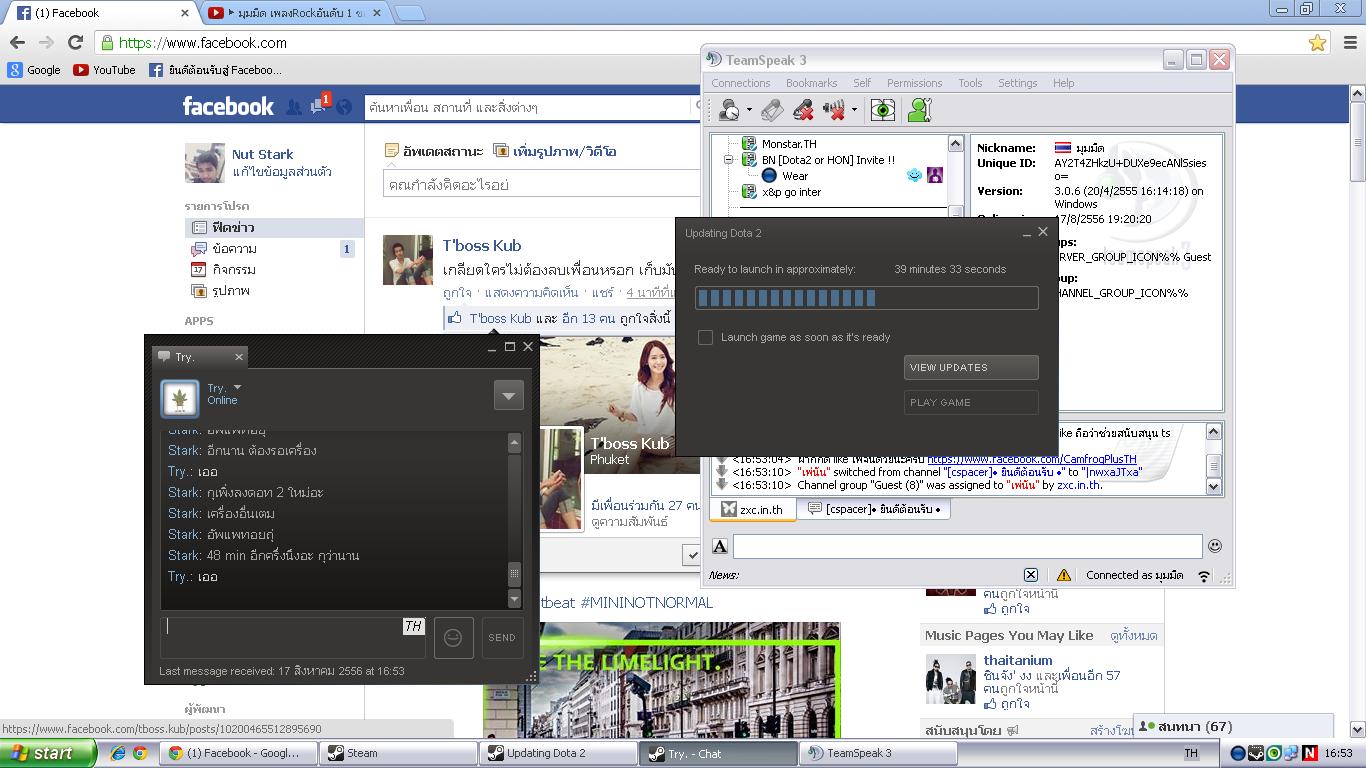The height and width of the screenshot is (768, 1366).
Task: Click TeamSpeak mute microphone toolbar icon
Action: pos(802,110)
